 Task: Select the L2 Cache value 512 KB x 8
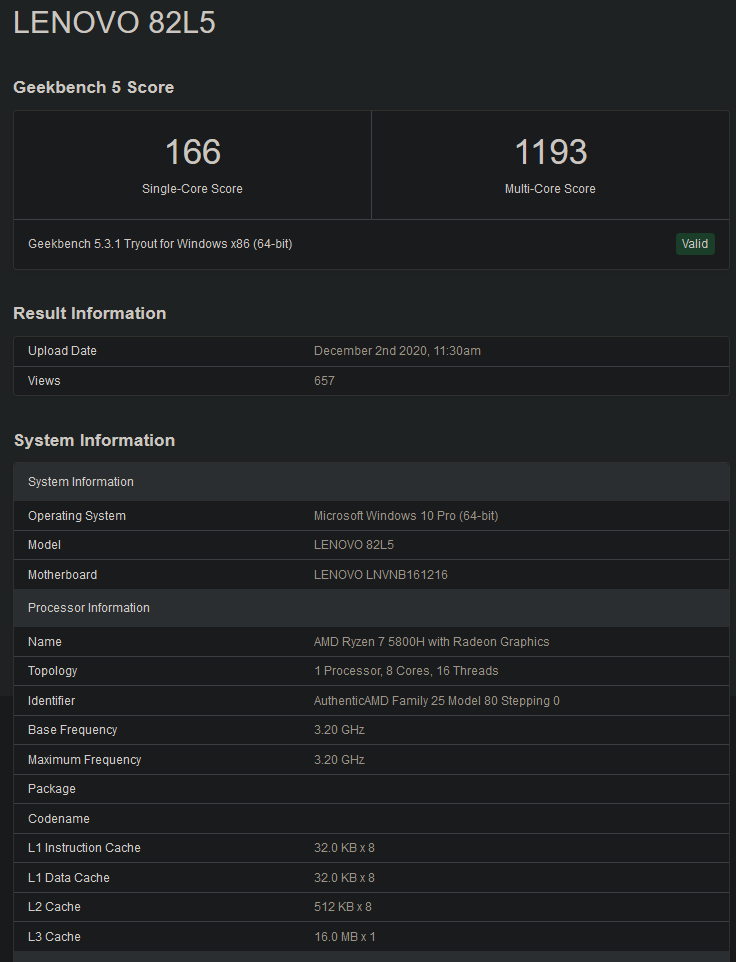click(x=343, y=907)
